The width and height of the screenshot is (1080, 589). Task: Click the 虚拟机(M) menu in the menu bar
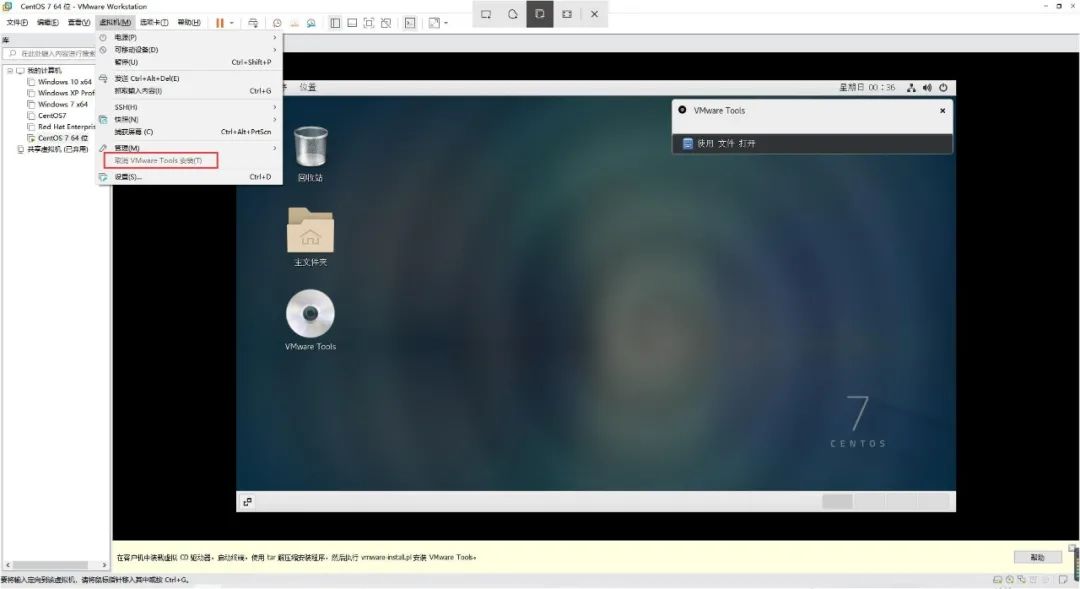pos(114,23)
